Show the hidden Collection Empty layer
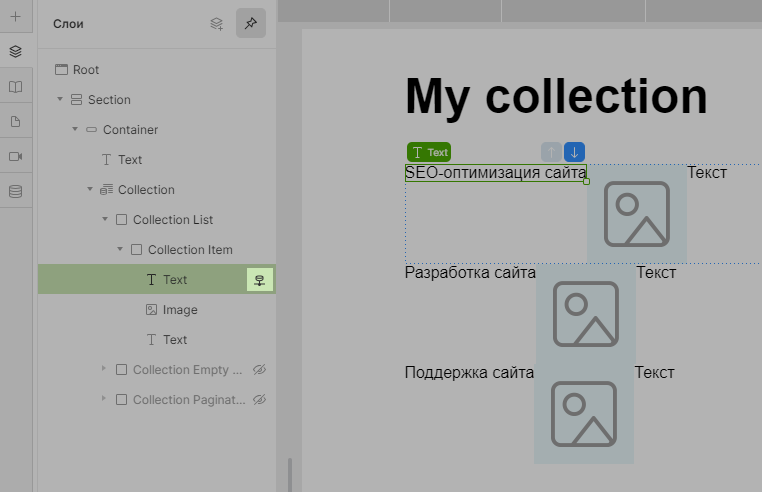Screen dimensions: 762x492 coord(260,369)
